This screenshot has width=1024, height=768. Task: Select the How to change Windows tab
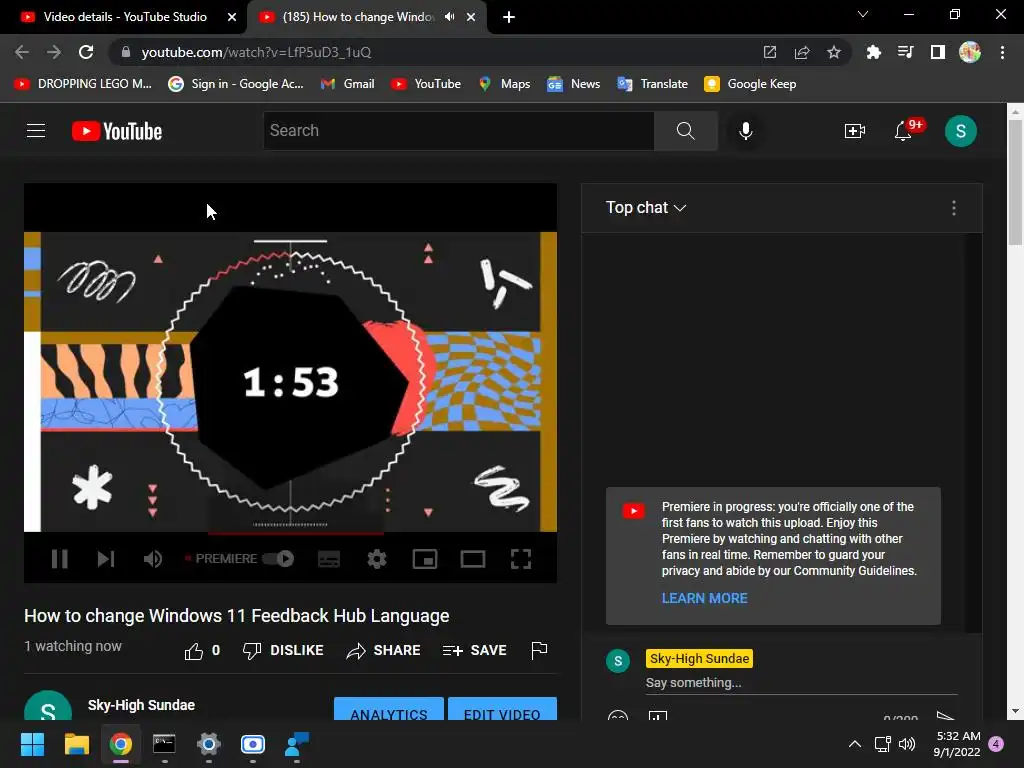pos(356,17)
